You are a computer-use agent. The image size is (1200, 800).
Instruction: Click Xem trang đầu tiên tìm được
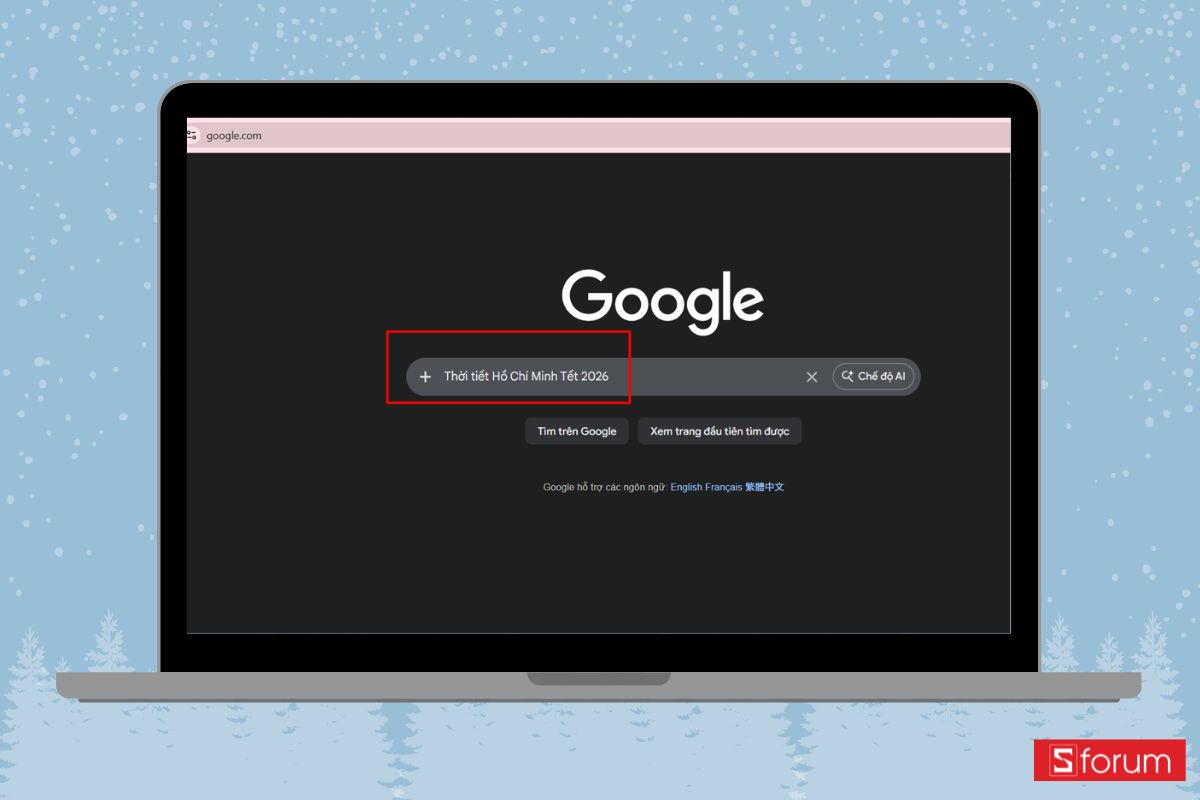[x=720, y=431]
